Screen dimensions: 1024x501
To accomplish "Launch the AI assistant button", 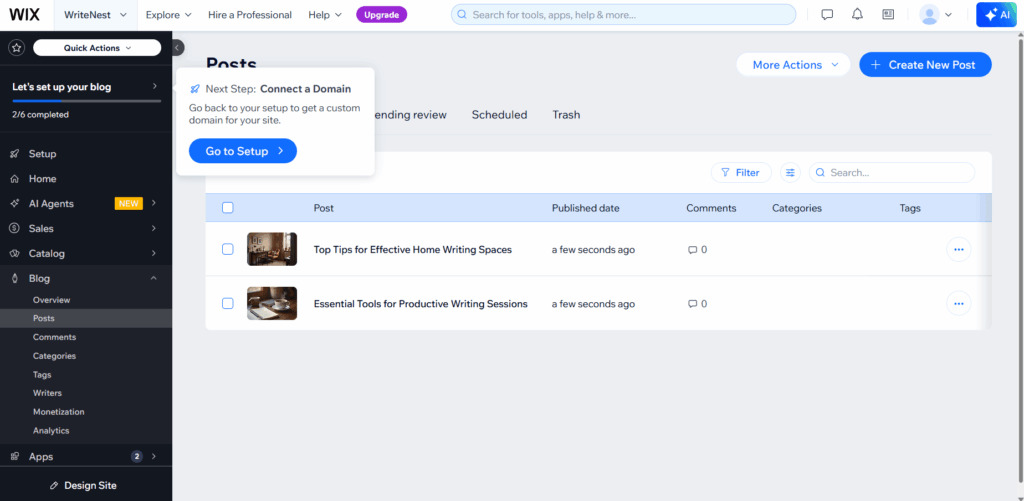I will (x=997, y=14).
